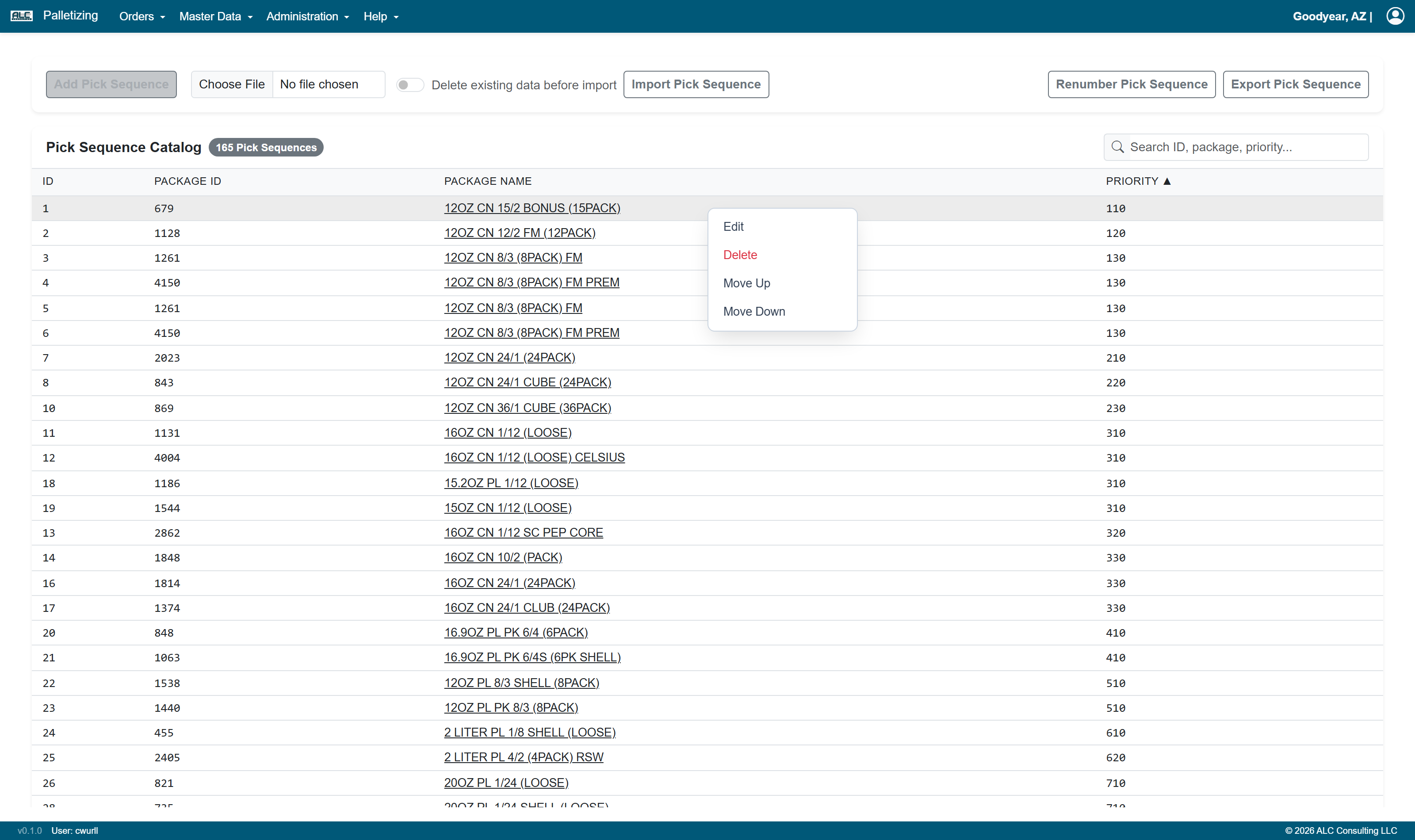Sort by PRIORITY column header
Viewport: 1415px width, 840px height.
[x=1132, y=181]
